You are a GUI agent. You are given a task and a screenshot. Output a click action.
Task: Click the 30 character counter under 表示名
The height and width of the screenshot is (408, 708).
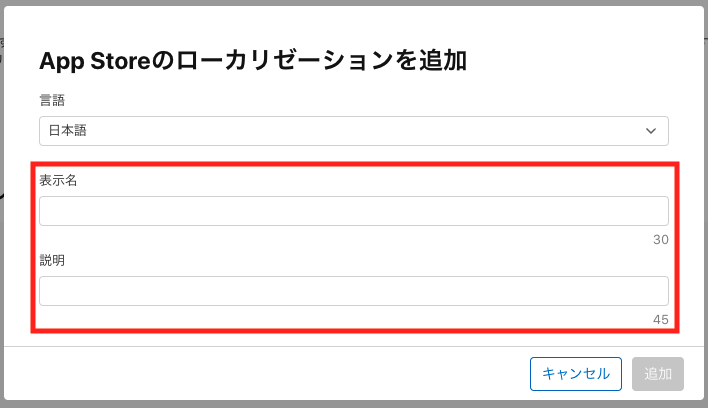(x=660, y=240)
